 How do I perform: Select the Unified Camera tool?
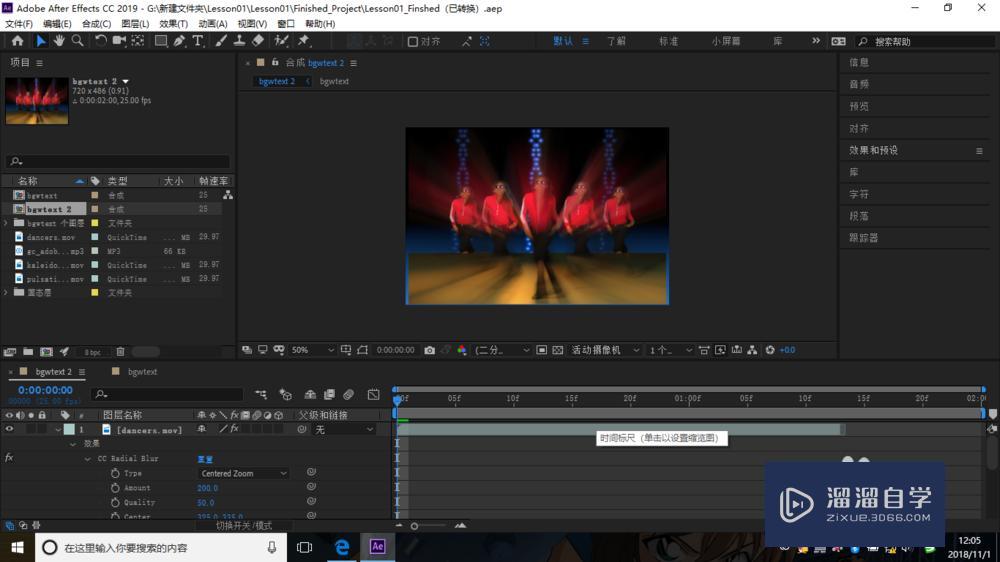pos(119,41)
